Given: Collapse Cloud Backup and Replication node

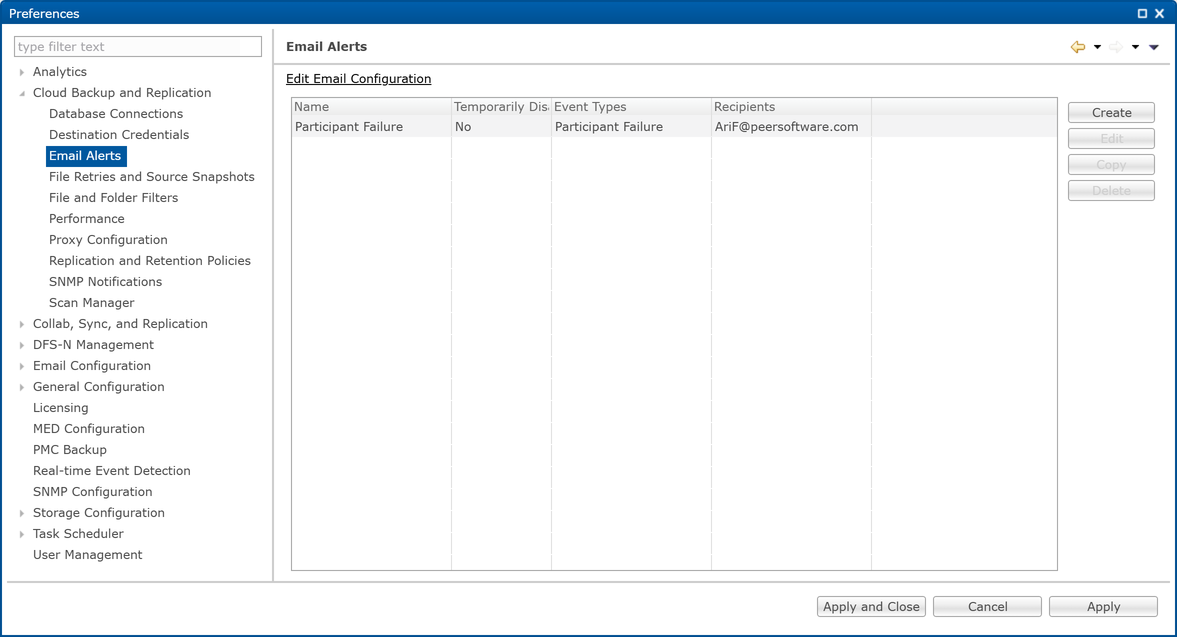Looking at the screenshot, I should 22,93.
